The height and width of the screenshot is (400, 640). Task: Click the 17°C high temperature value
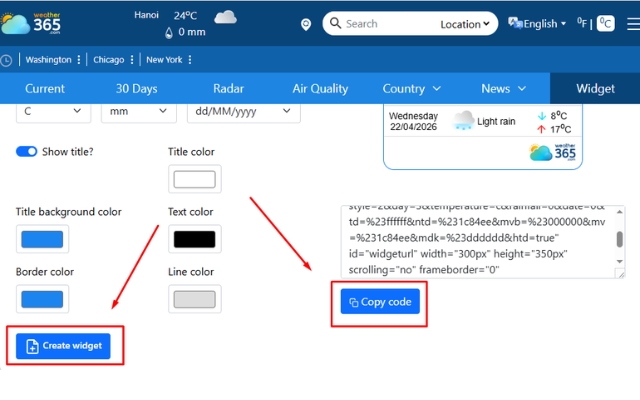point(560,129)
